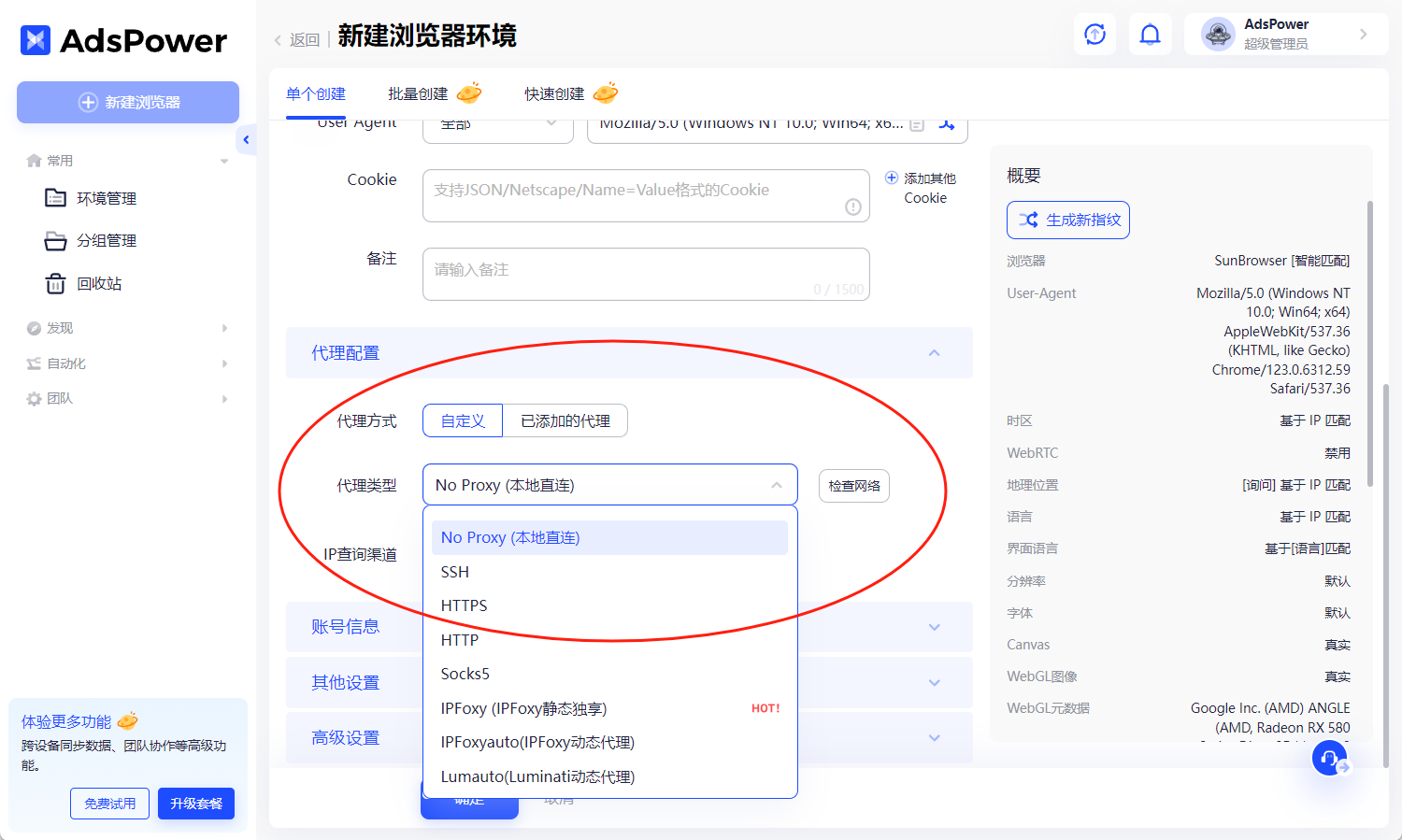
Task: Click the SunBrowser [智能匹配] value
Action: 1282,261
